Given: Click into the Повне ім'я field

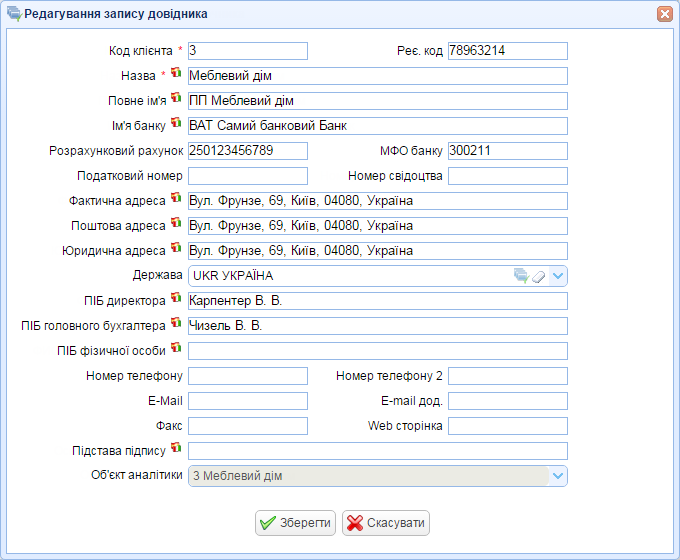Looking at the screenshot, I should tap(378, 101).
